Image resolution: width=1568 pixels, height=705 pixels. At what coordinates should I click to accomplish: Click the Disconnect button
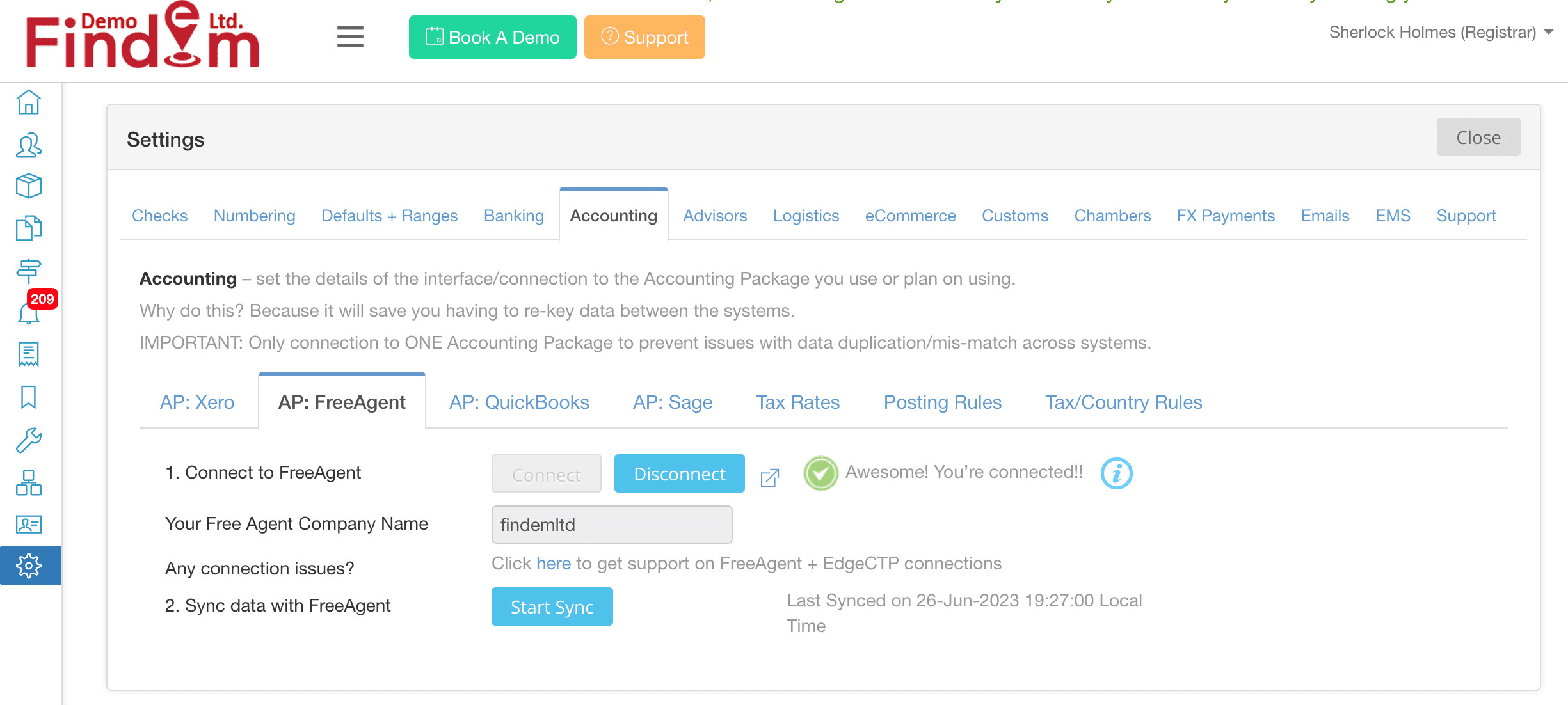coord(680,473)
